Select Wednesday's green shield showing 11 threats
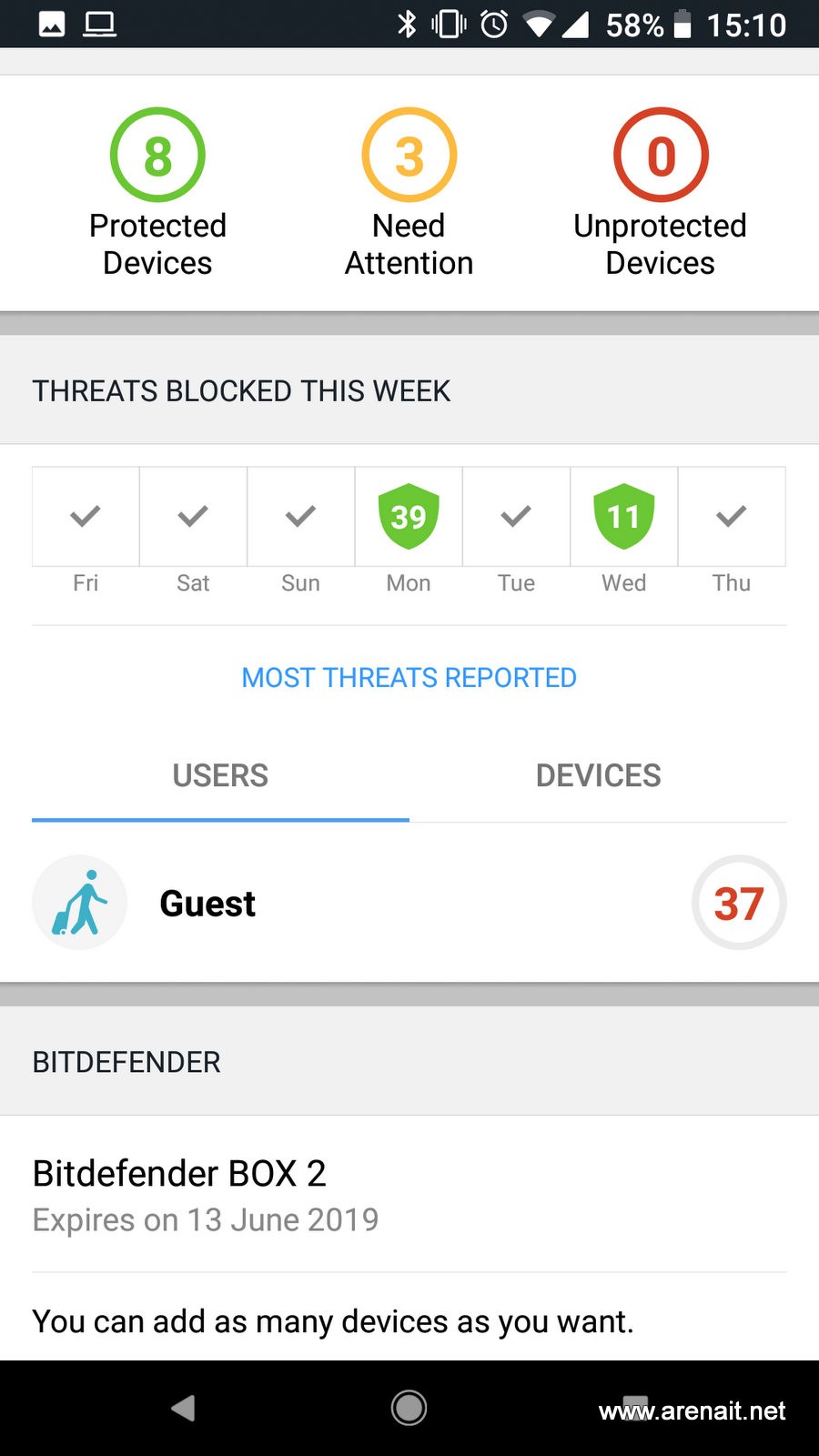This screenshot has width=819, height=1456. [x=624, y=516]
